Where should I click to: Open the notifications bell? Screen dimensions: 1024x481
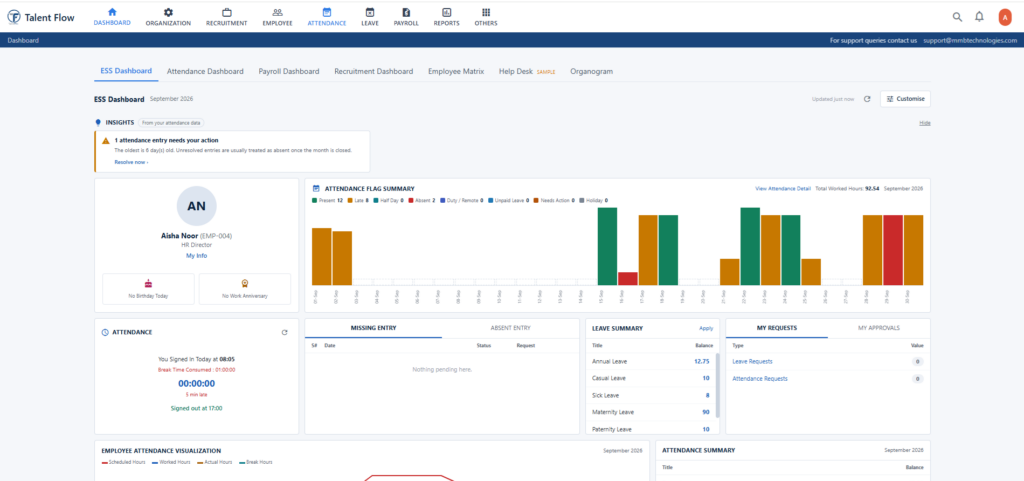[979, 17]
